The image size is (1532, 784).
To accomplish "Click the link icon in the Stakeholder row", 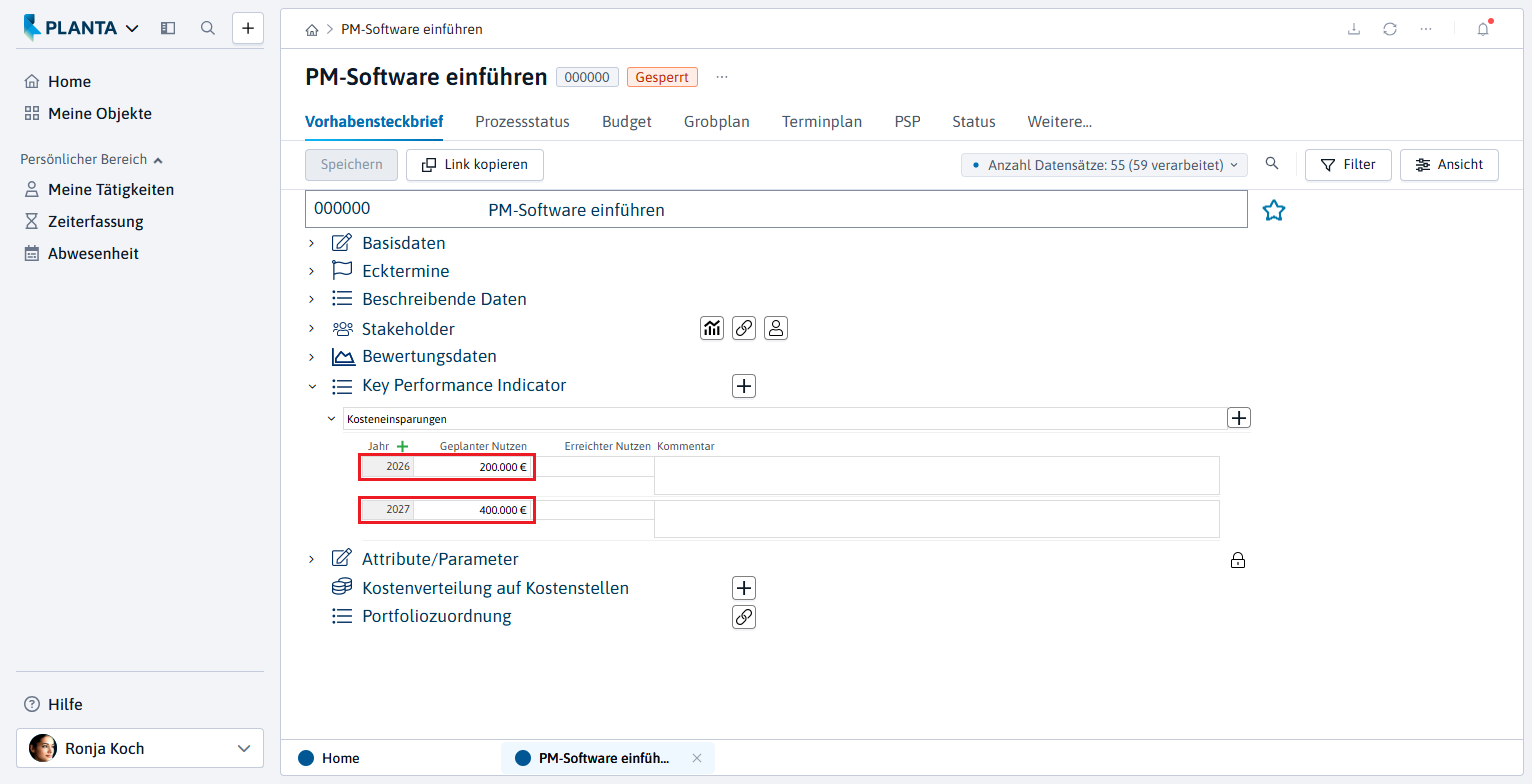I will pyautogui.click(x=744, y=328).
